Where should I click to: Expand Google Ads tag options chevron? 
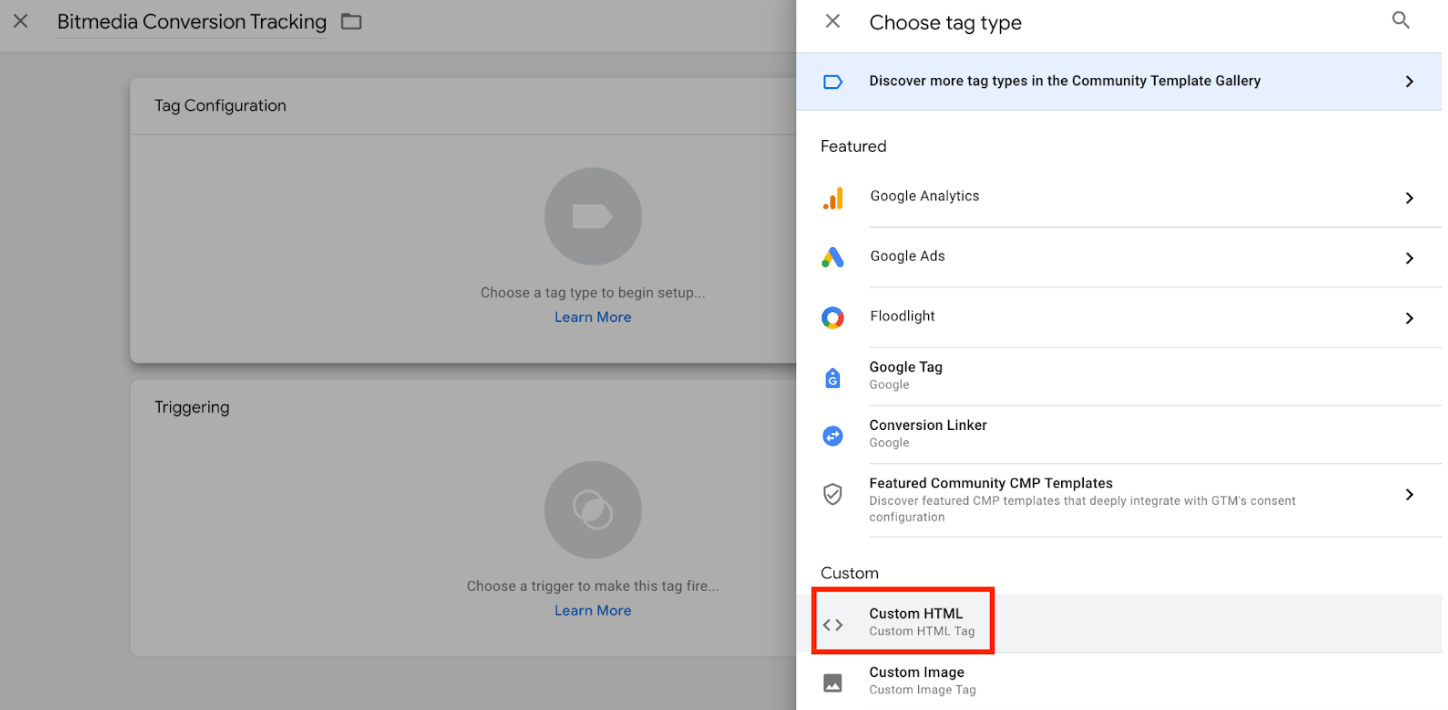pos(1409,258)
